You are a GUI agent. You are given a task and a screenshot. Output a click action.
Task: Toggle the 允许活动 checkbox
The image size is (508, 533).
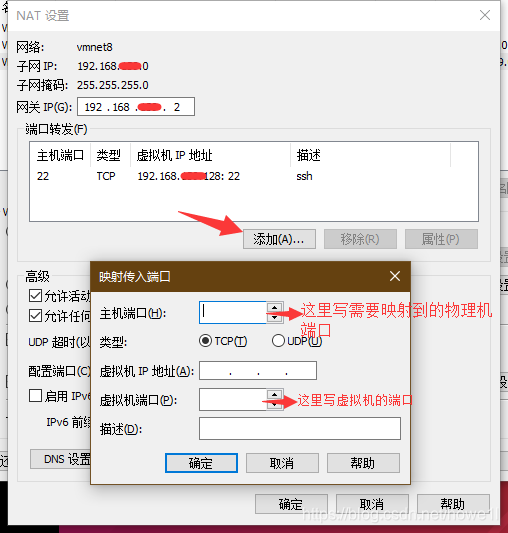(x=35, y=296)
